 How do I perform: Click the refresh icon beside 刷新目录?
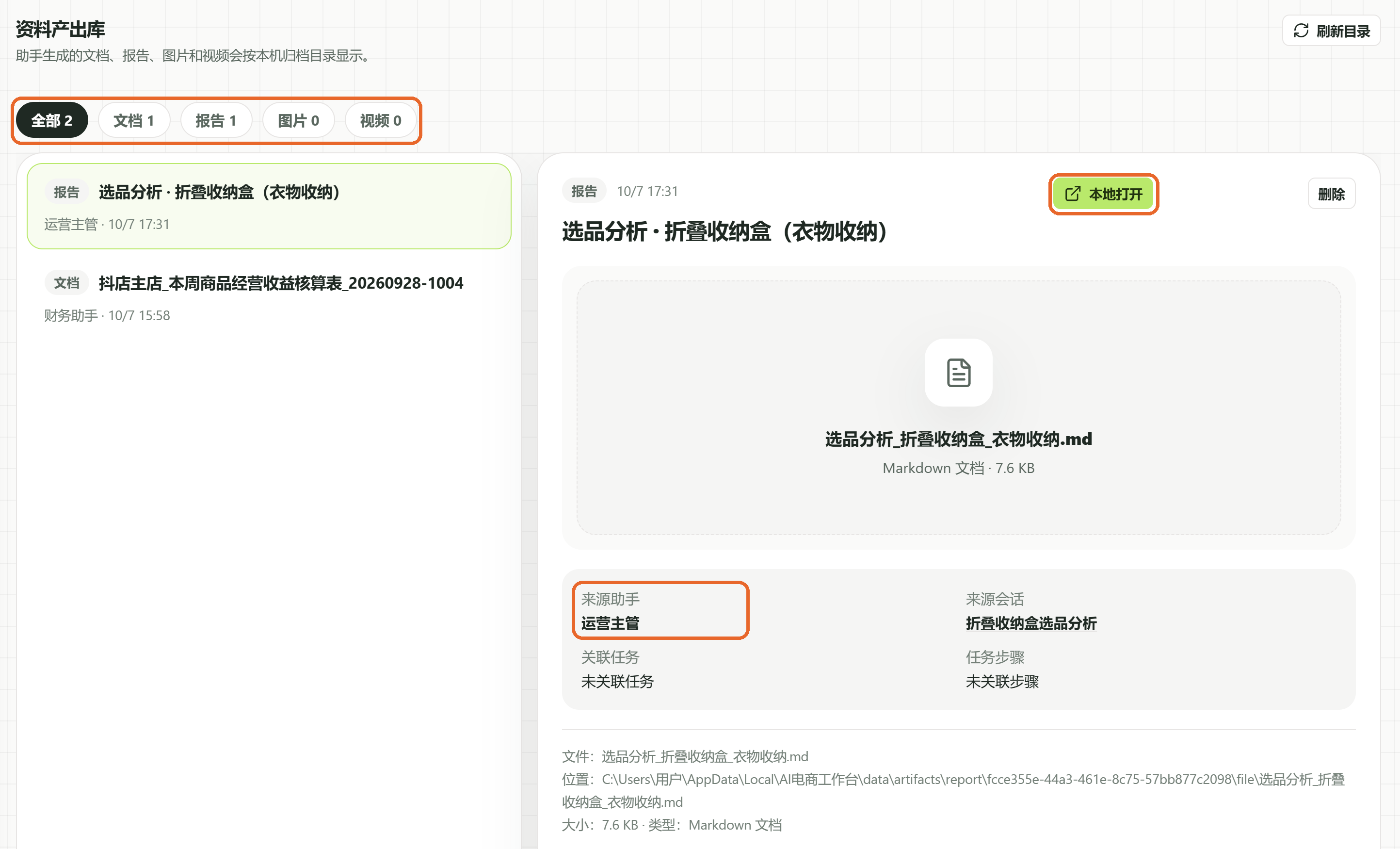(x=1301, y=30)
